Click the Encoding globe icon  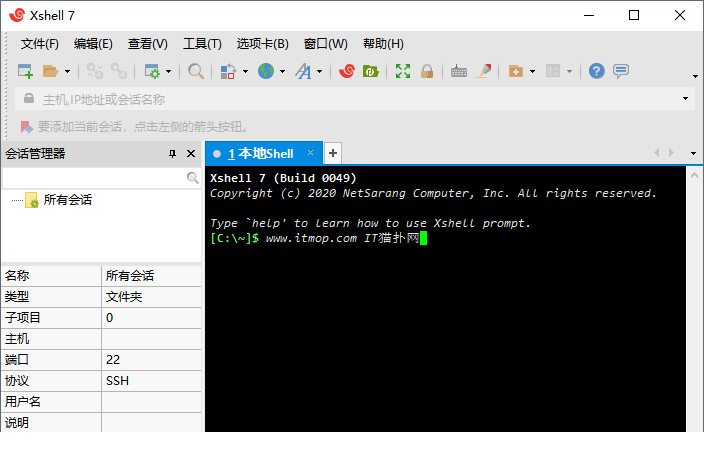tap(266, 71)
